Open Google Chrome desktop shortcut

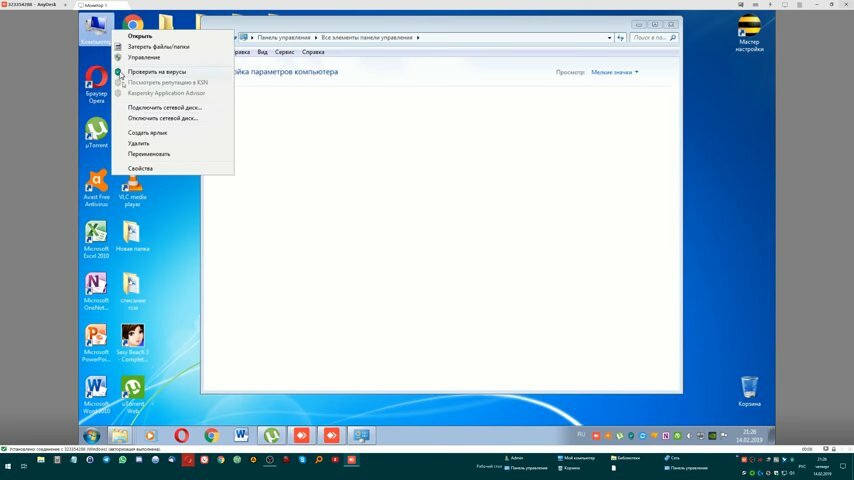pos(132,23)
